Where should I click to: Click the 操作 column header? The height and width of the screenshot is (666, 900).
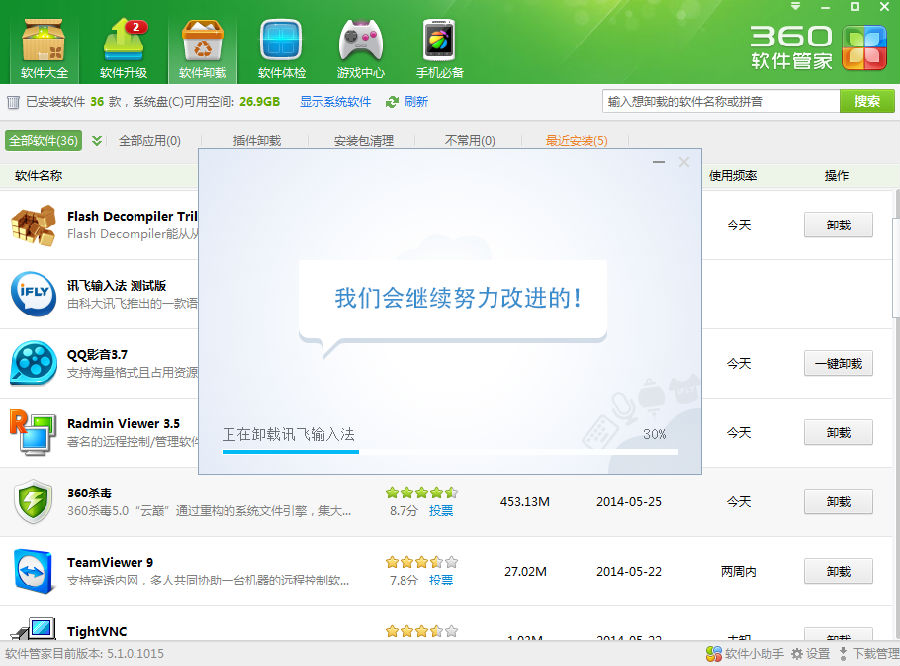click(x=837, y=176)
